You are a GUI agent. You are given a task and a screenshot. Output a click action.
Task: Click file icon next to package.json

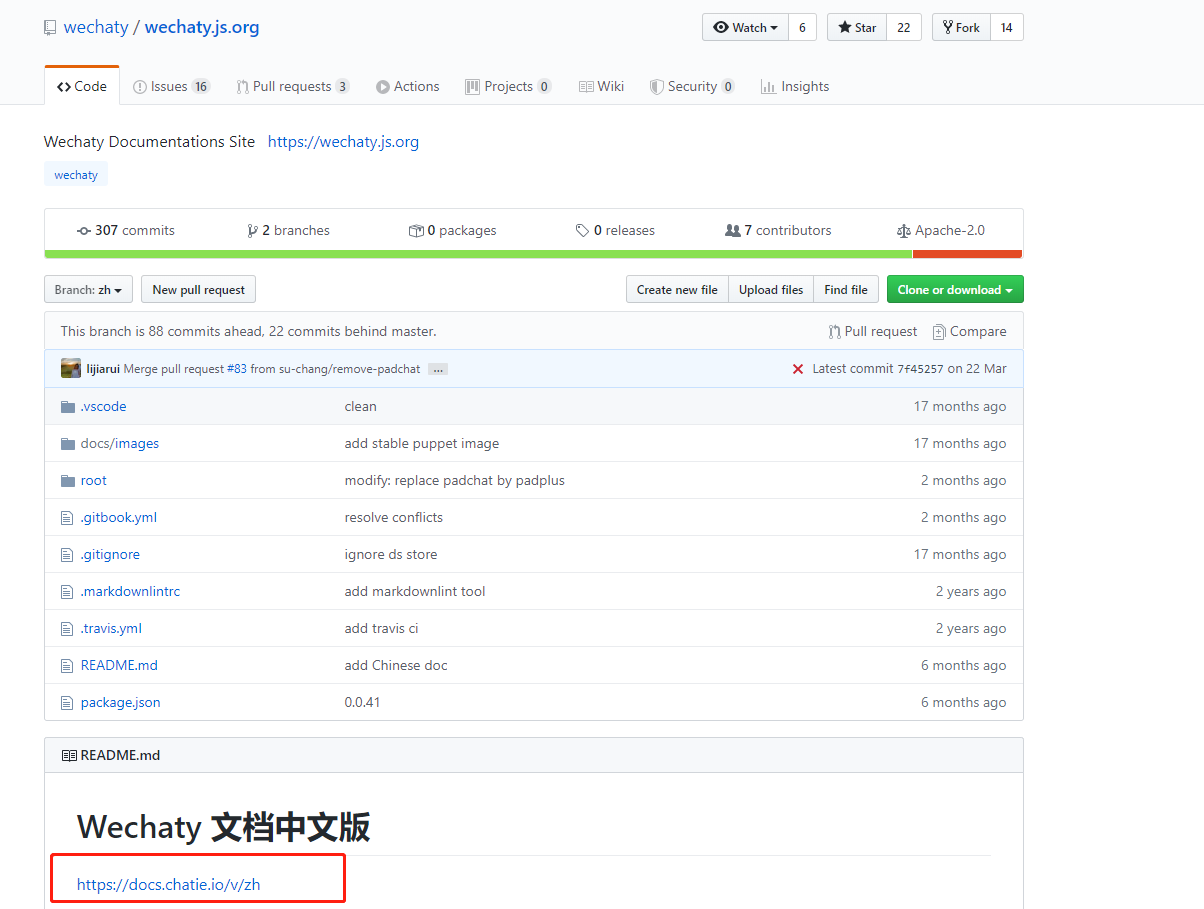pyautogui.click(x=67, y=702)
